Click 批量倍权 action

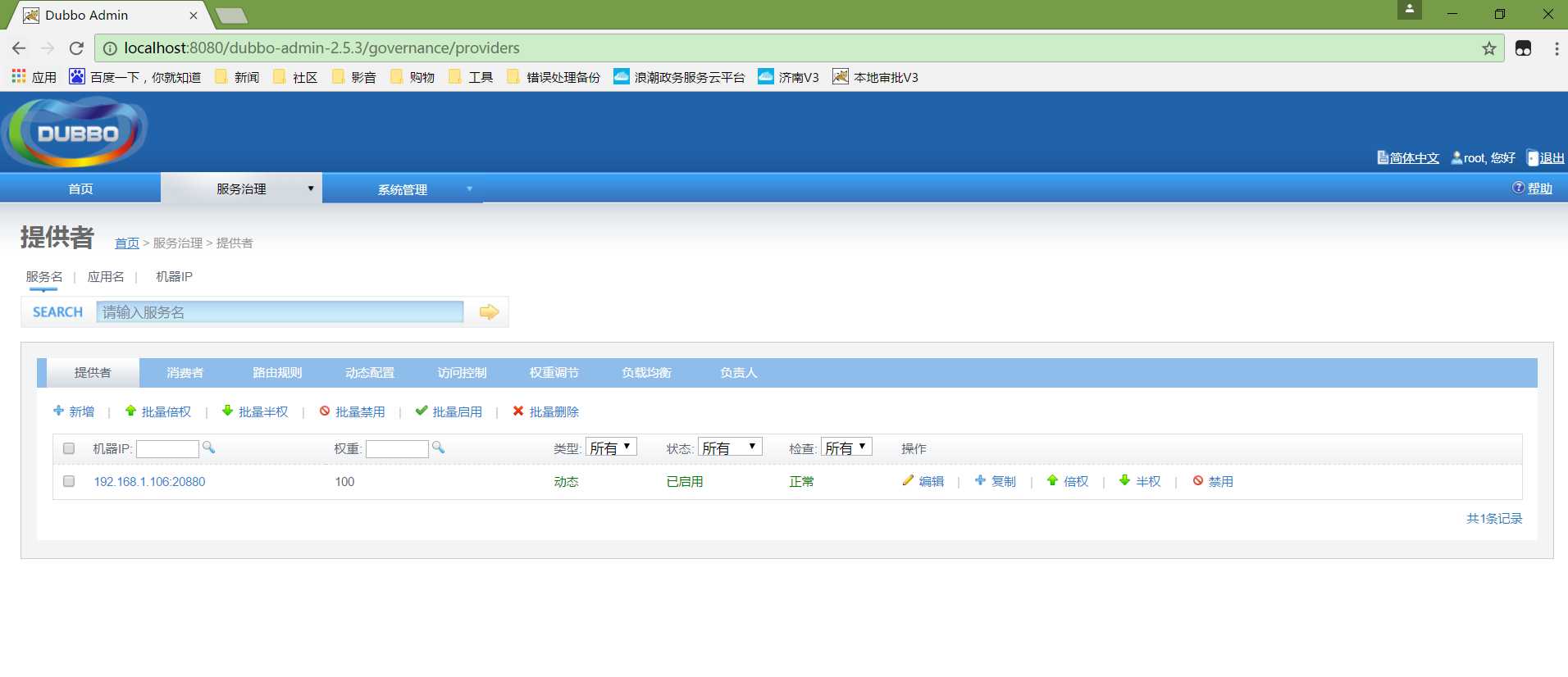(x=158, y=411)
